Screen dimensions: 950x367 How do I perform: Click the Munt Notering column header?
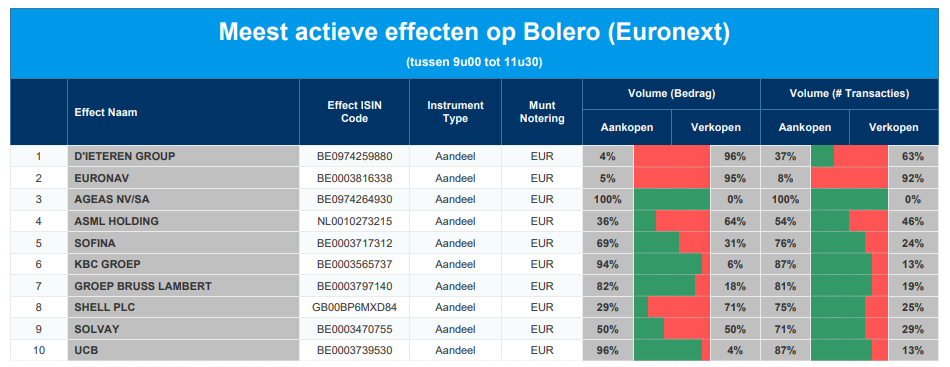[x=542, y=112]
